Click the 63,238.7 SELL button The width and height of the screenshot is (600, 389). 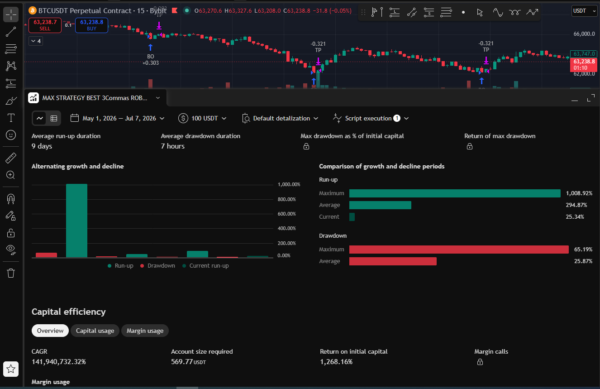(x=45, y=25)
